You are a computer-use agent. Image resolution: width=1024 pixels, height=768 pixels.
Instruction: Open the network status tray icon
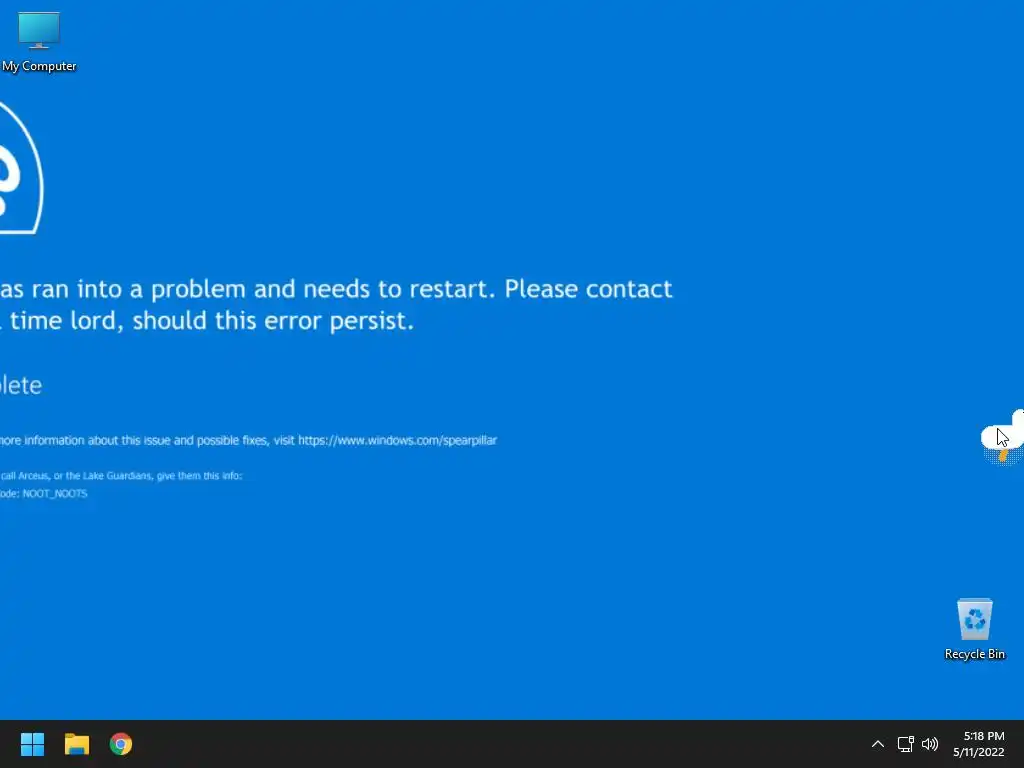tap(905, 744)
